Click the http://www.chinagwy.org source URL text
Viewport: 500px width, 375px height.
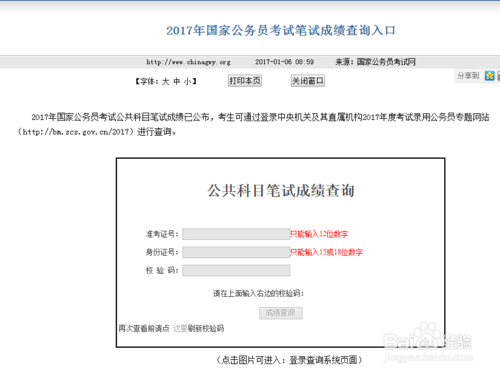pyautogui.click(x=188, y=62)
